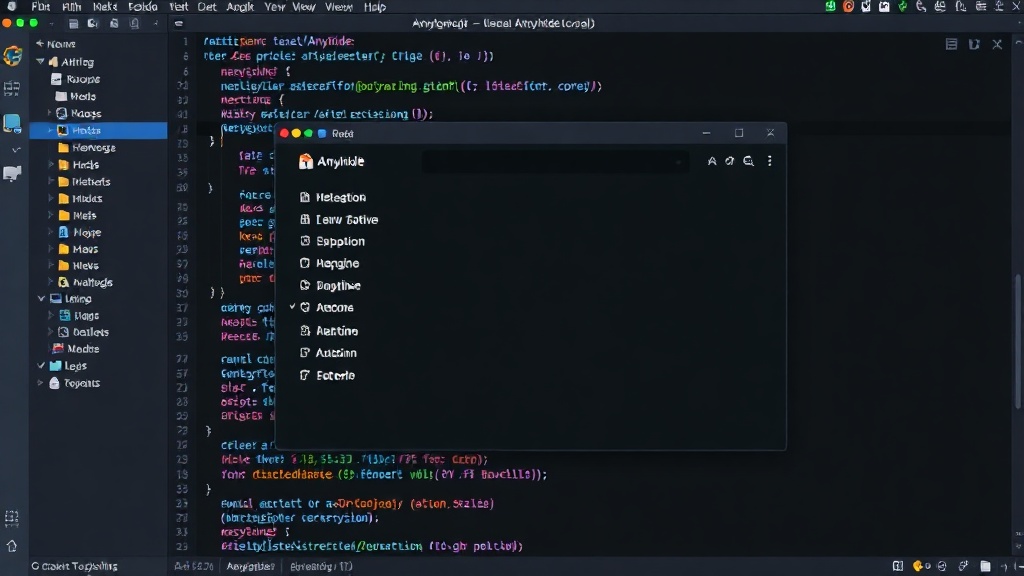Image resolution: width=1024 pixels, height=576 pixels.
Task: Click the white square icon in status bar
Action: coord(985,566)
